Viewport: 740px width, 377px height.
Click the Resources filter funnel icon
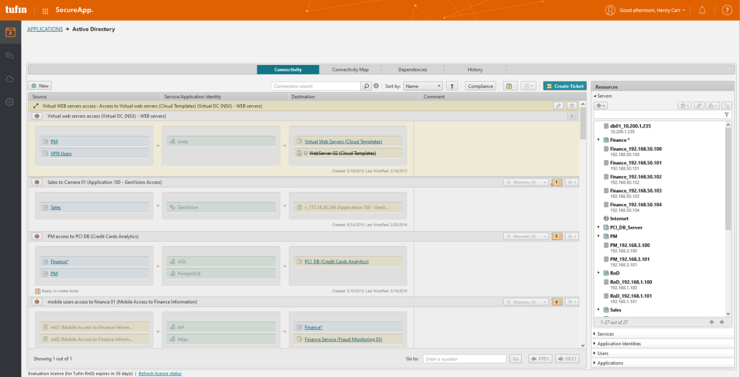[726, 115]
